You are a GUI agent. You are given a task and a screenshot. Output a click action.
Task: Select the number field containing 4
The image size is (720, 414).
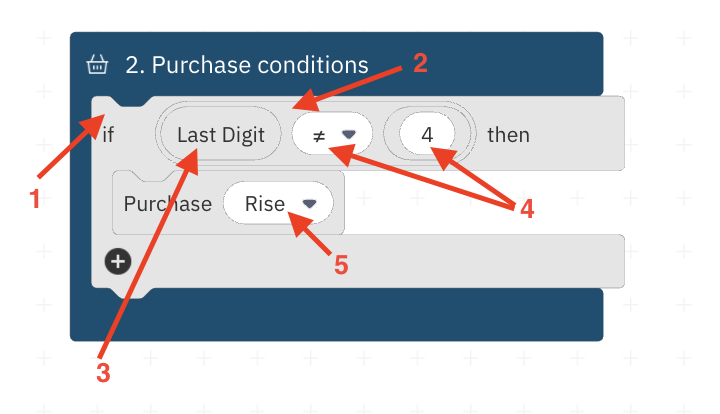pyautogui.click(x=427, y=134)
